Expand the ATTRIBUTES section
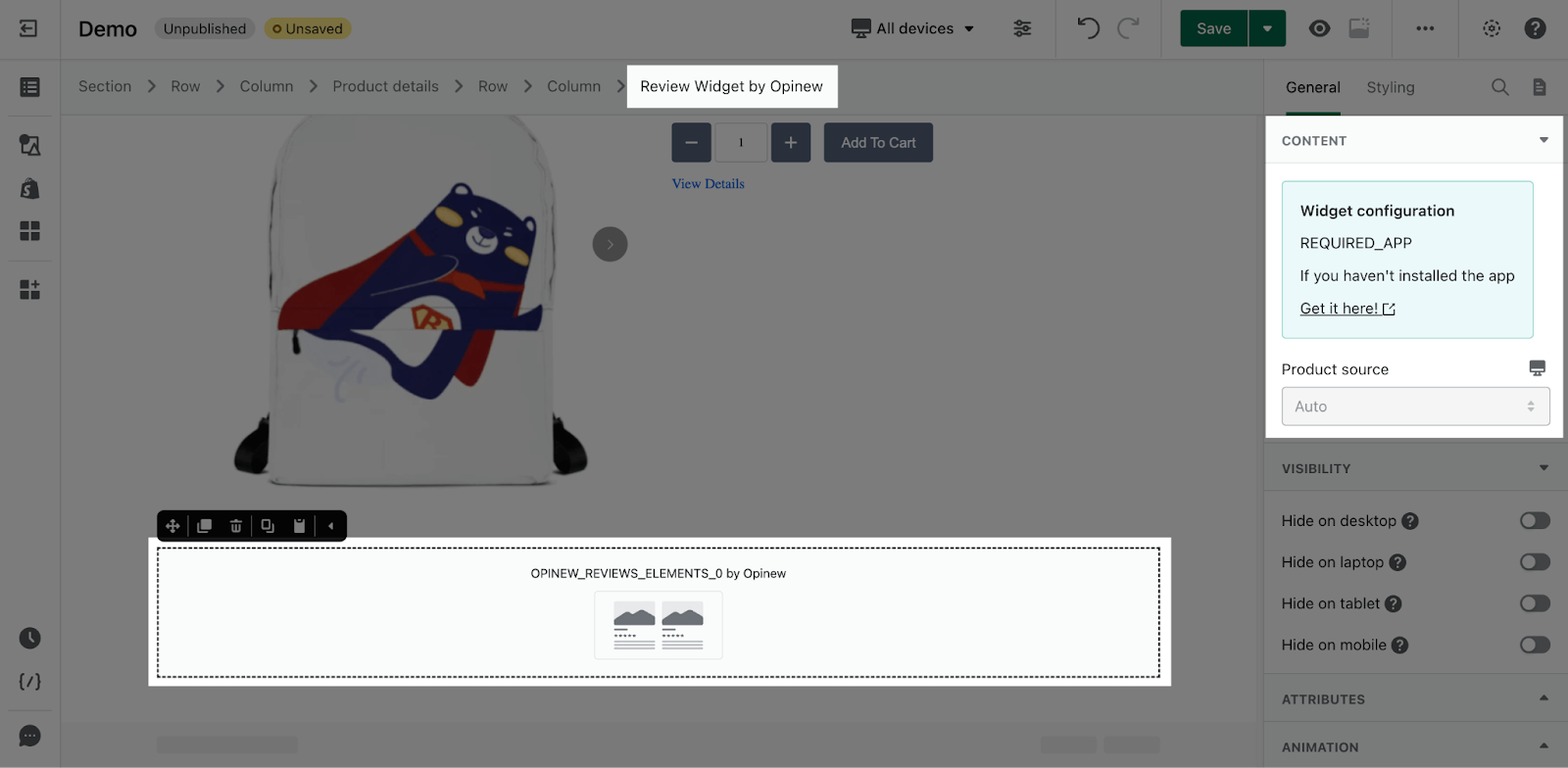The width and height of the screenshot is (1568, 768). coord(1543,698)
